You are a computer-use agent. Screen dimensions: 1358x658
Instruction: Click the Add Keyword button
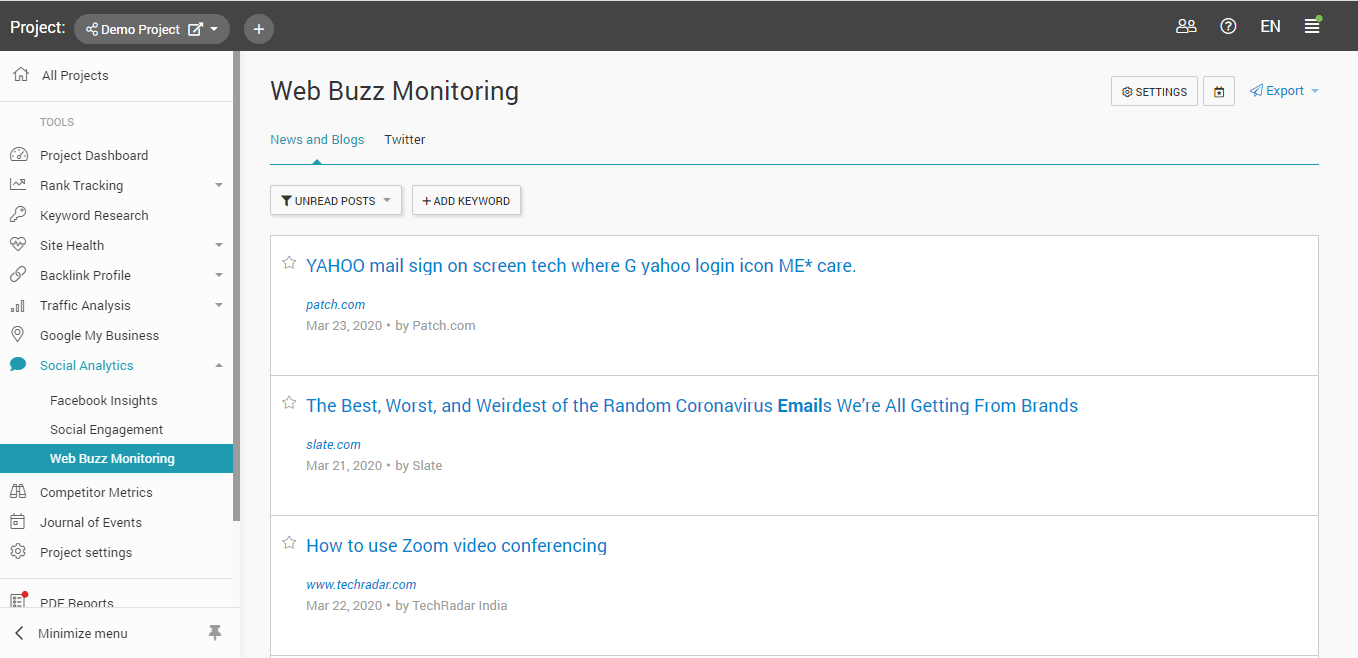pos(466,201)
